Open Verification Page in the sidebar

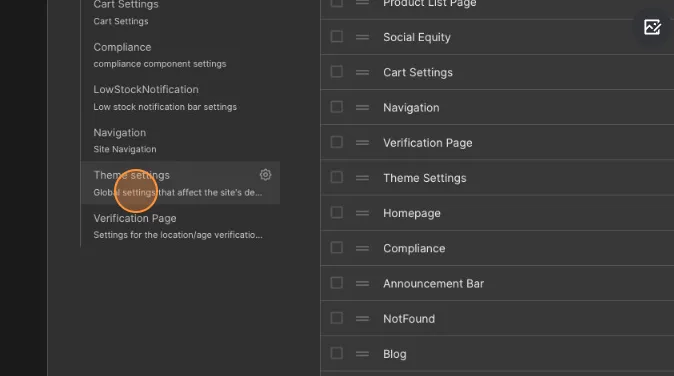[x=180, y=226]
